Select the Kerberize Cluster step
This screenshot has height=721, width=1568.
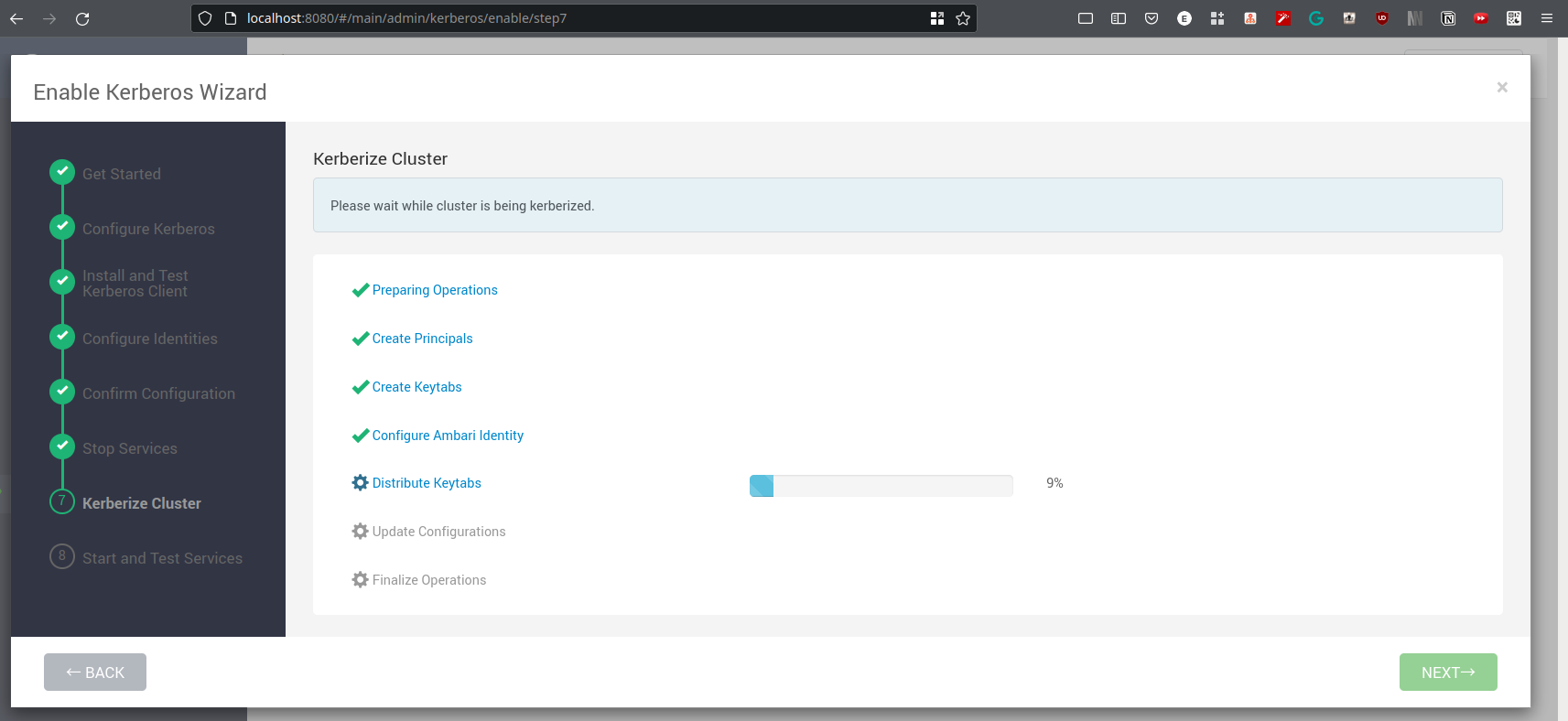(x=142, y=503)
